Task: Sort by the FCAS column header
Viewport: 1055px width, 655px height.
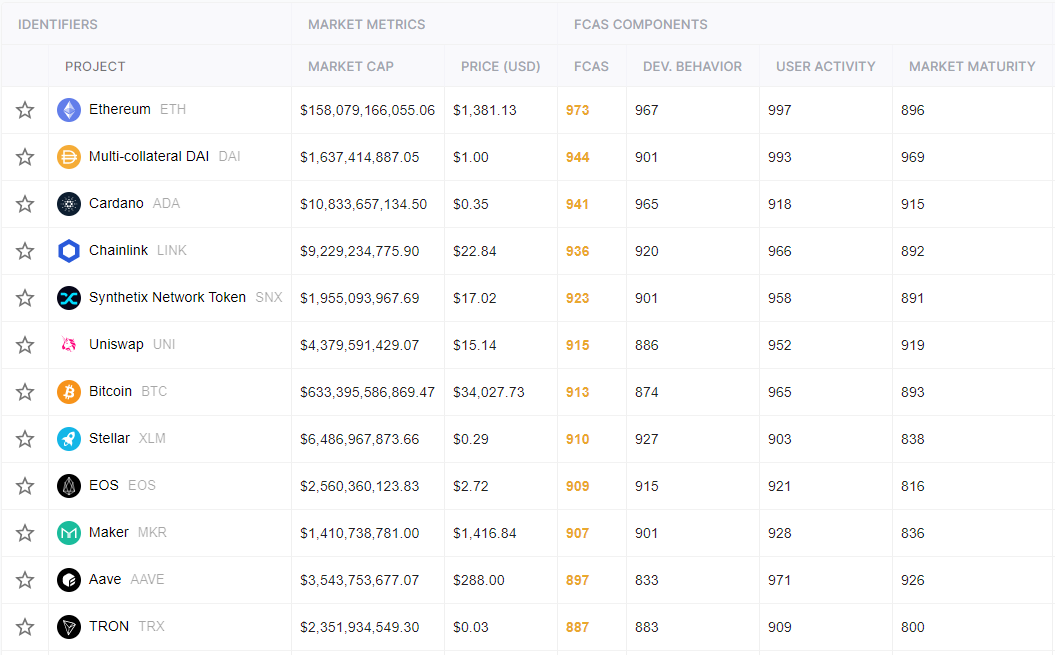Action: coord(591,67)
